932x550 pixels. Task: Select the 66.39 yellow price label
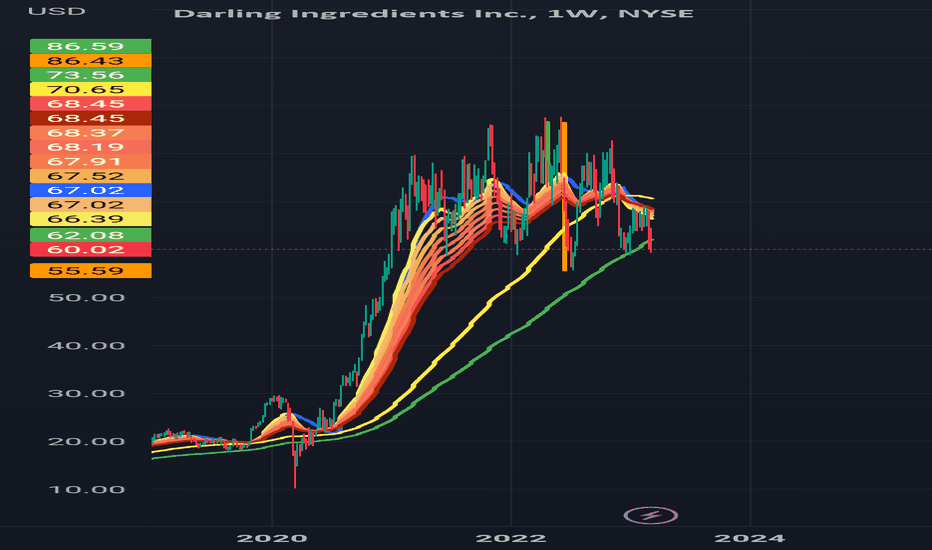[90, 219]
